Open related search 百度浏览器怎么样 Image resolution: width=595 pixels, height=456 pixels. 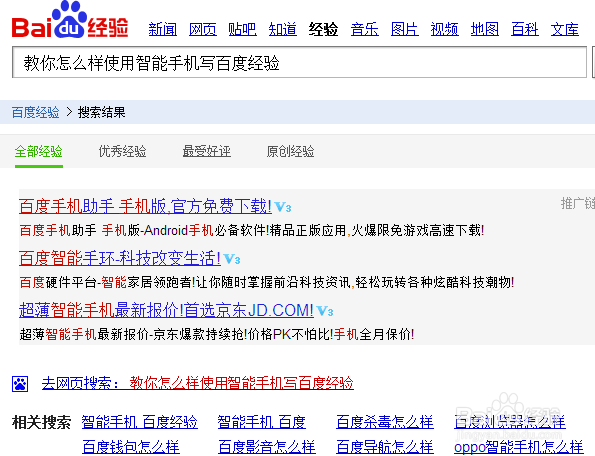click(x=510, y=422)
